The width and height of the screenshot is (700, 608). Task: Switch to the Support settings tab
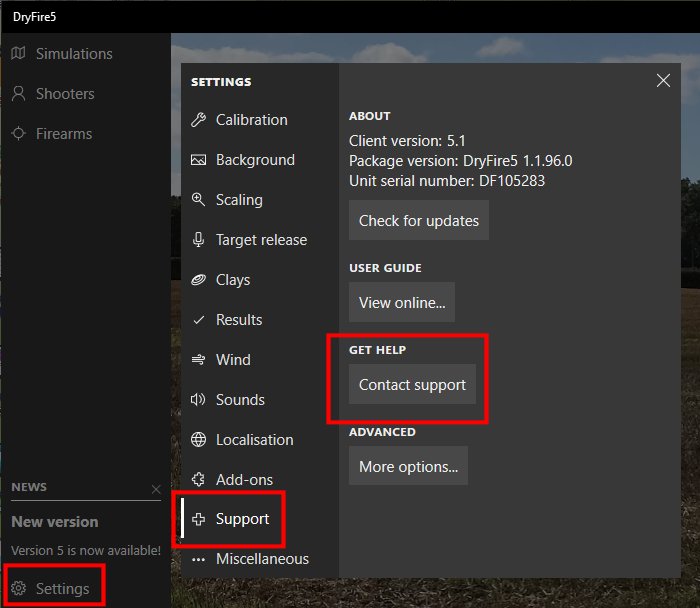pyautogui.click(x=242, y=519)
